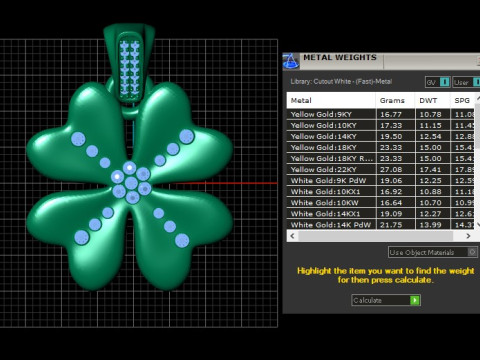Viewport: 480px width, 360px height.
Task: Click the Library: Cutout White label
Action: point(341,81)
